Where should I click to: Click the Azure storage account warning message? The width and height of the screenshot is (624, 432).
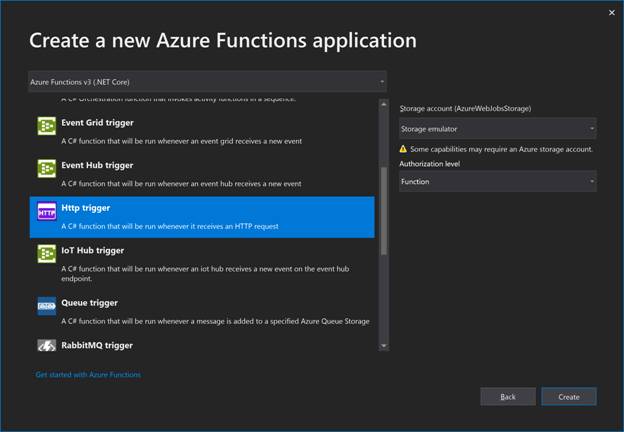click(501, 149)
